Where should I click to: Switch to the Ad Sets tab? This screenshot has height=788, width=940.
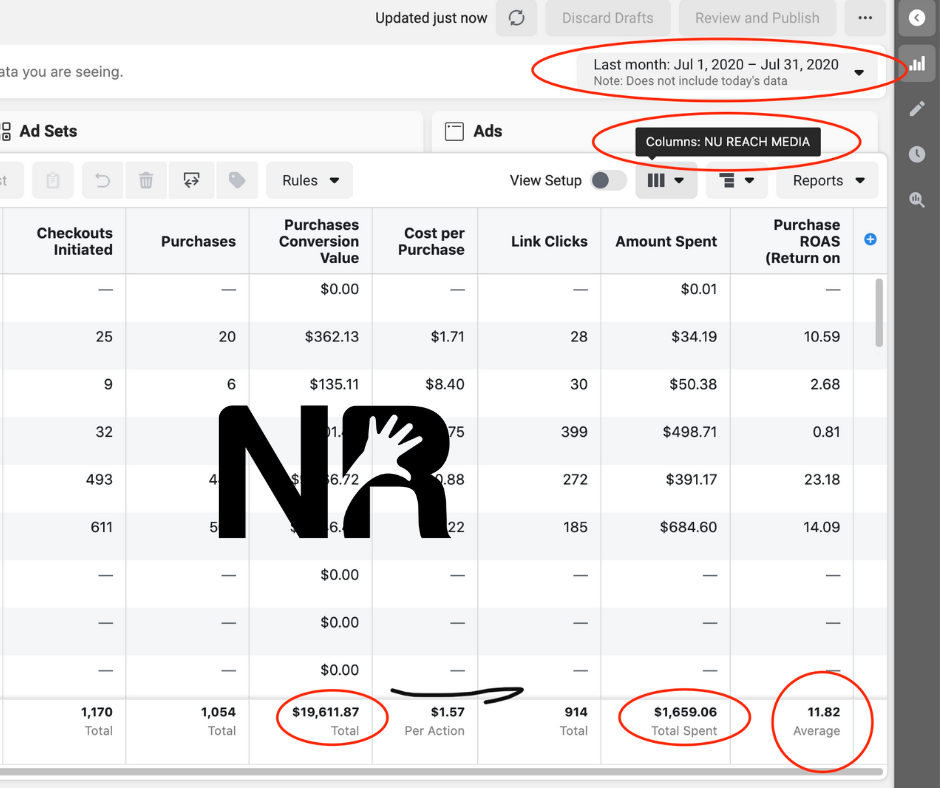[x=48, y=131]
